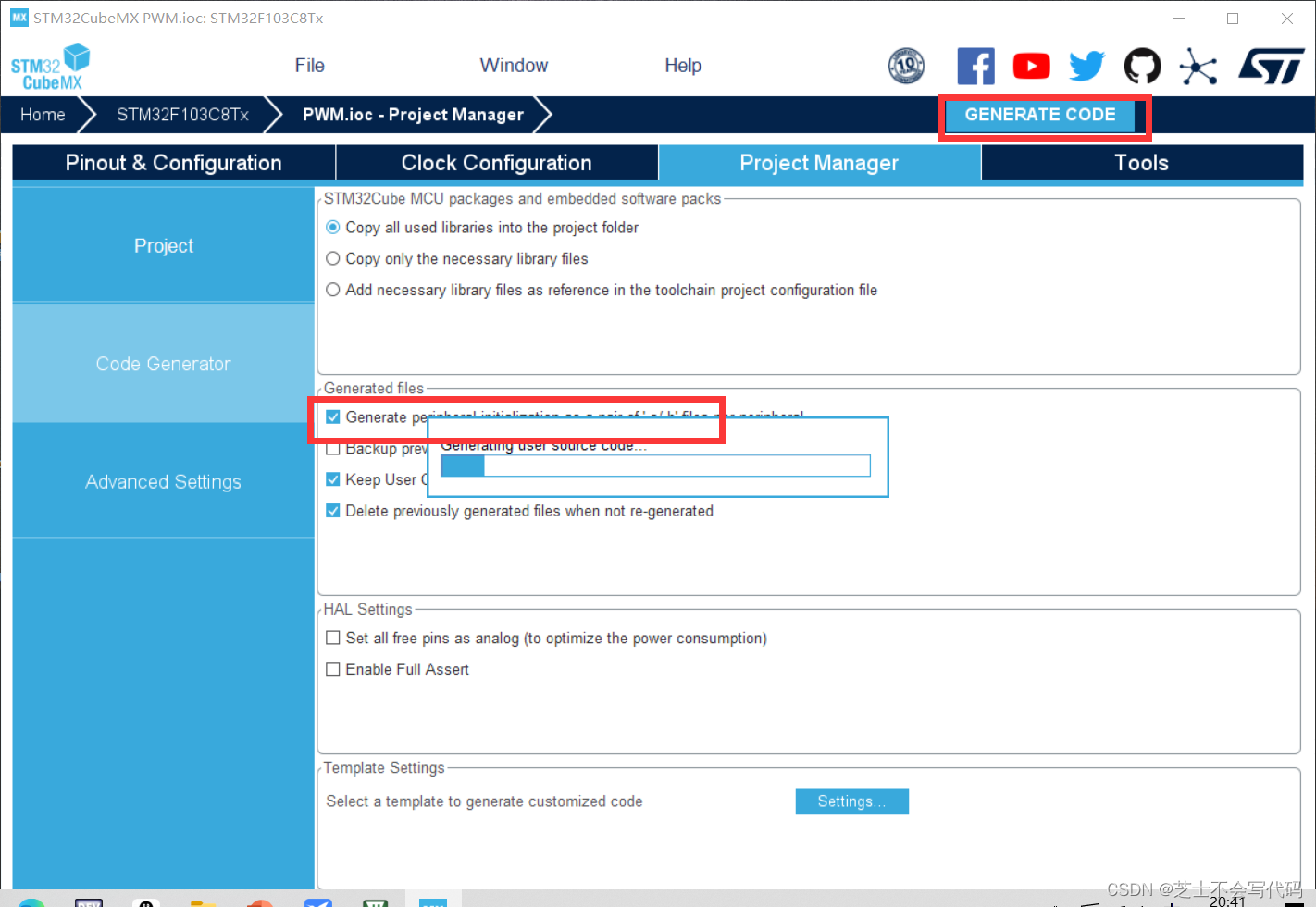The image size is (1316, 907).
Task: Go to Home breadcrumb
Action: tap(43, 115)
